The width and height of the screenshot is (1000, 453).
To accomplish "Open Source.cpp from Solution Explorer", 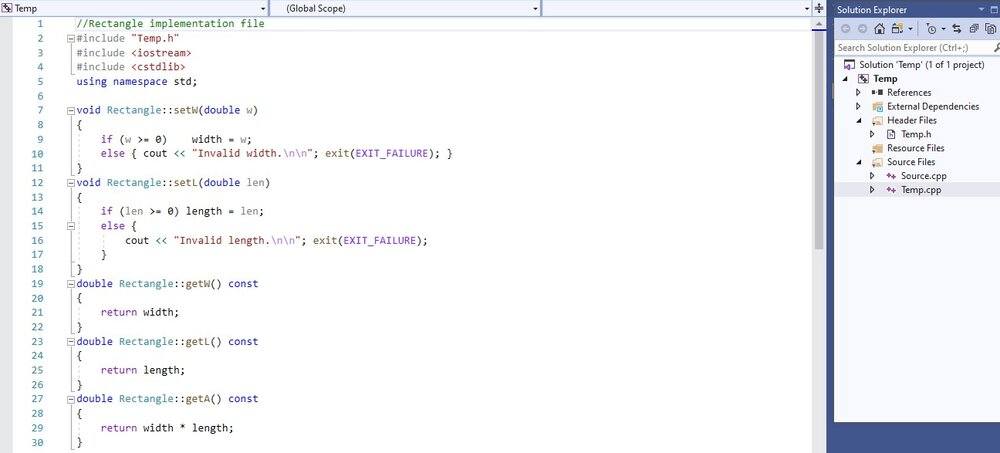I will click(923, 176).
